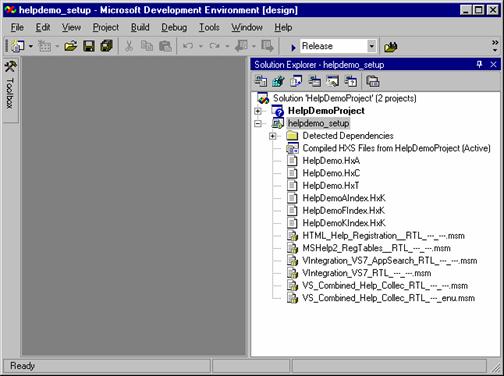Select Compiled HXS Files from HelpDemoProject
Viewport: 504px width, 376px height.
396,148
